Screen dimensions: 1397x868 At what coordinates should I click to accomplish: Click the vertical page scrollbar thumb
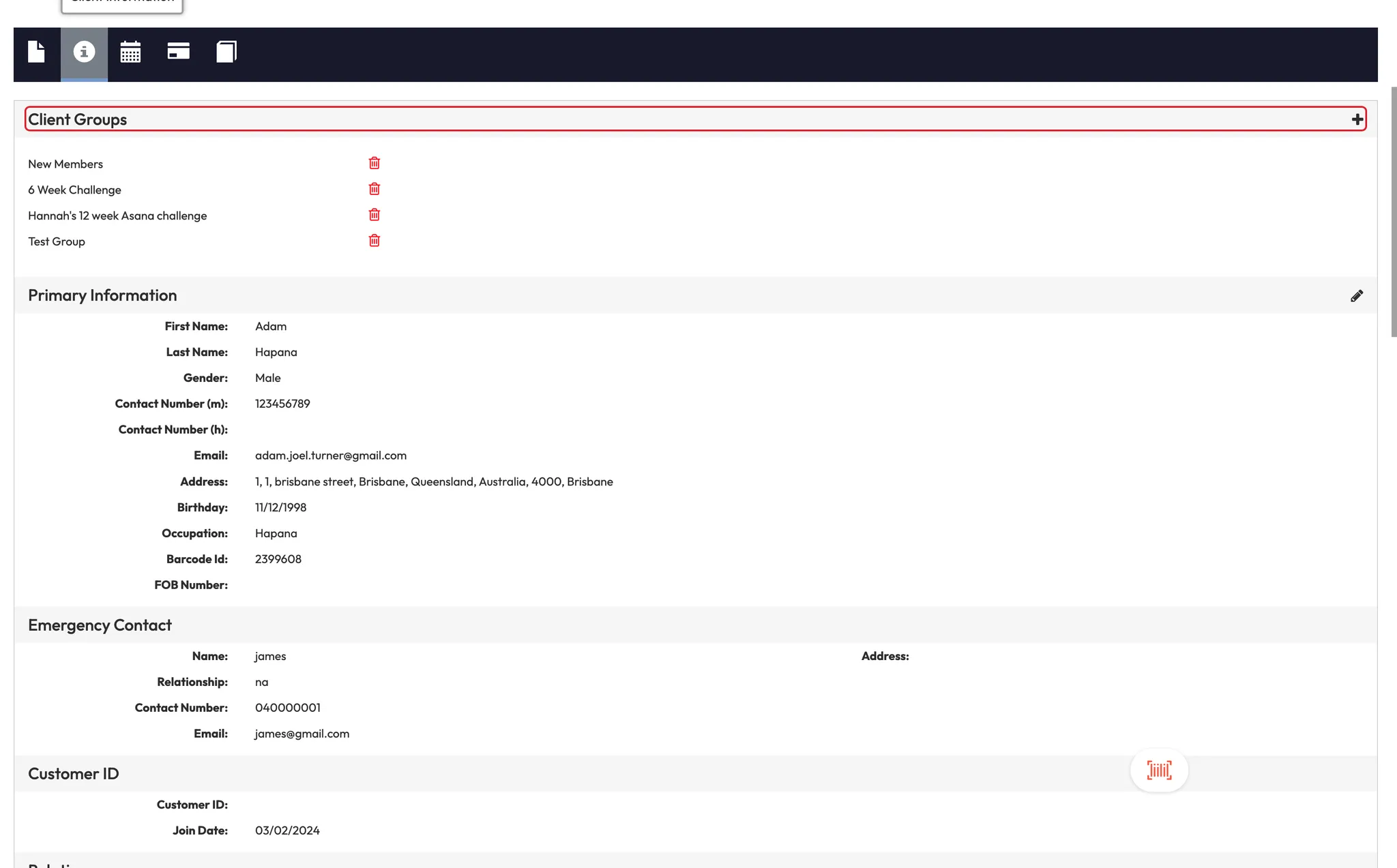1394,211
